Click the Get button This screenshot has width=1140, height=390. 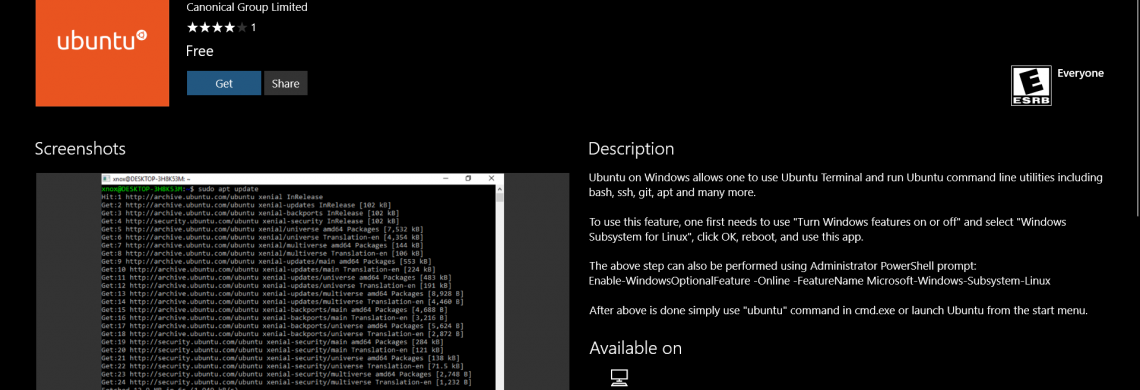224,83
